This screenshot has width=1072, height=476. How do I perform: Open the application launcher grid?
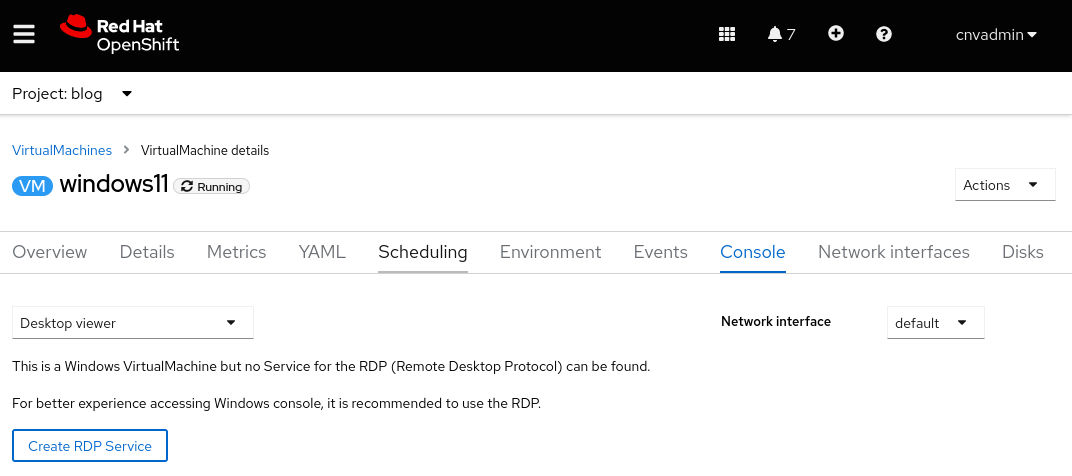pos(727,35)
